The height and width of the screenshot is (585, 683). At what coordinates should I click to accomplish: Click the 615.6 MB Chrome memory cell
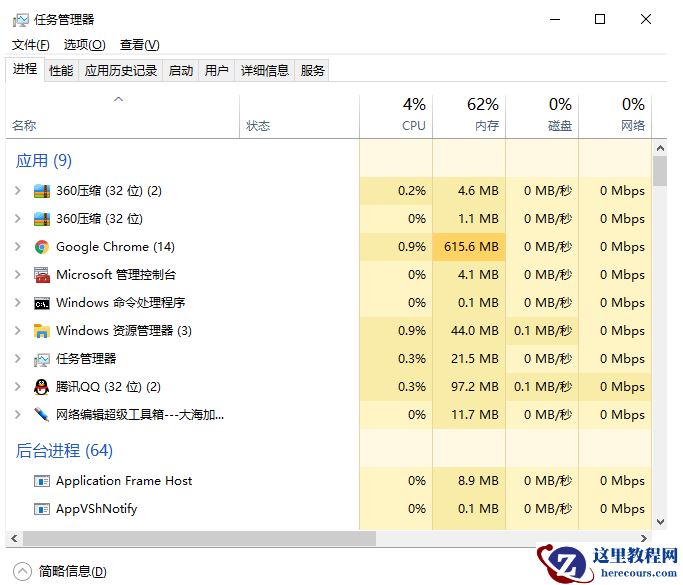coord(469,247)
